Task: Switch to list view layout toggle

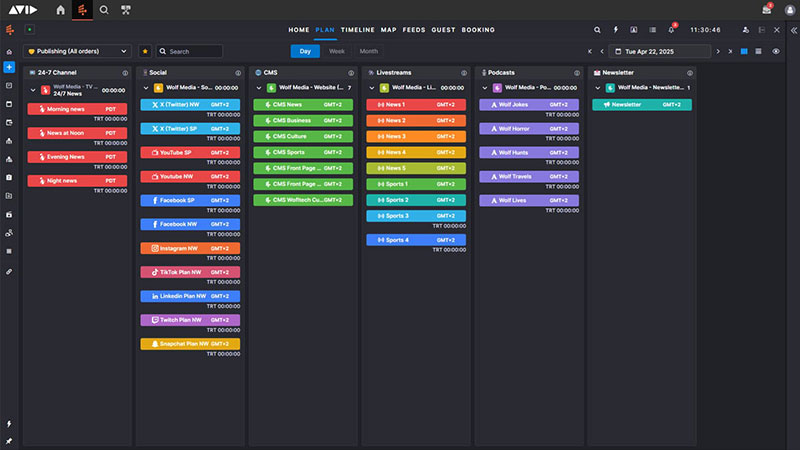Action: pos(759,51)
